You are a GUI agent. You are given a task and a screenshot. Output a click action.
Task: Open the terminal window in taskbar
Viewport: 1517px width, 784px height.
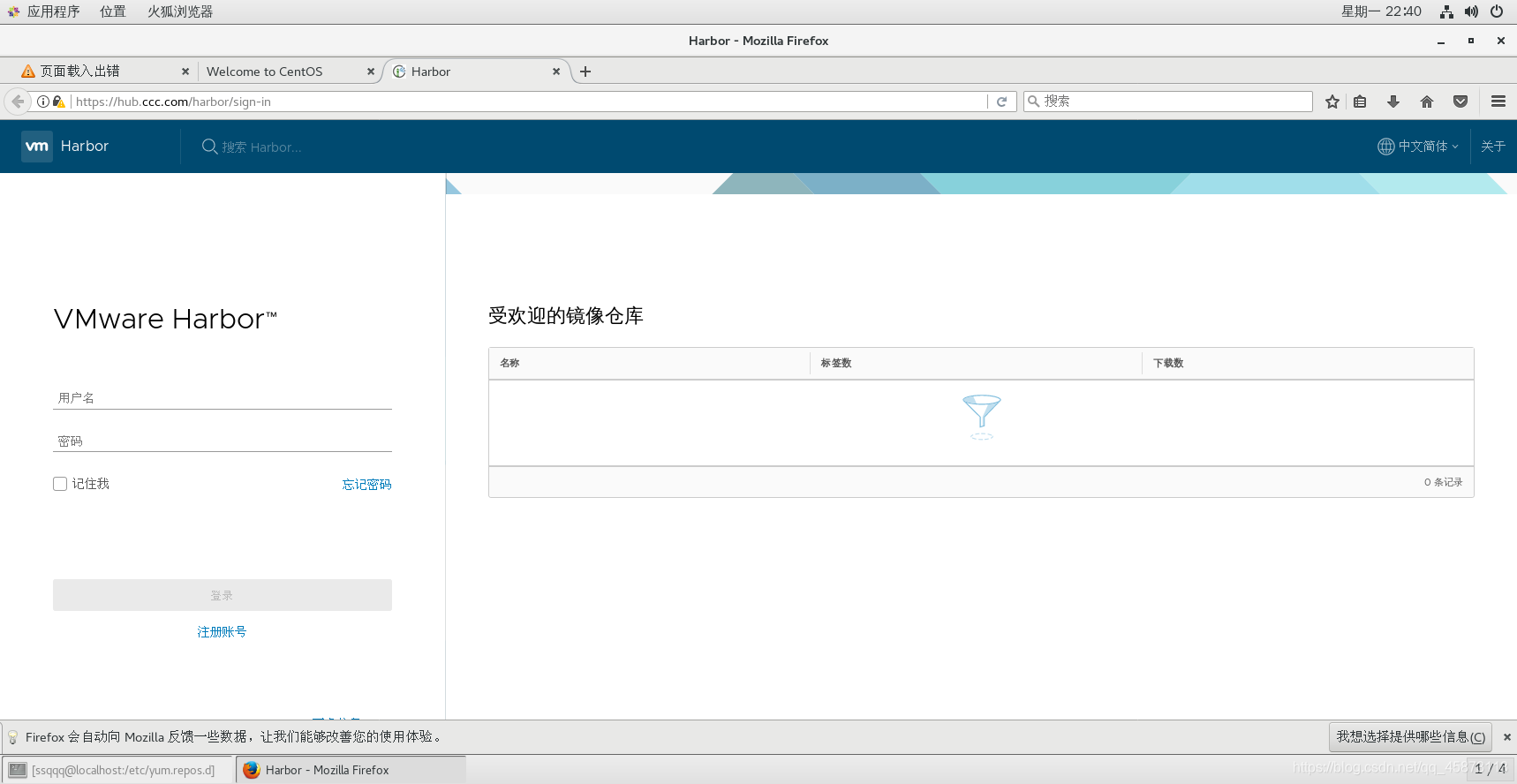click(117, 770)
